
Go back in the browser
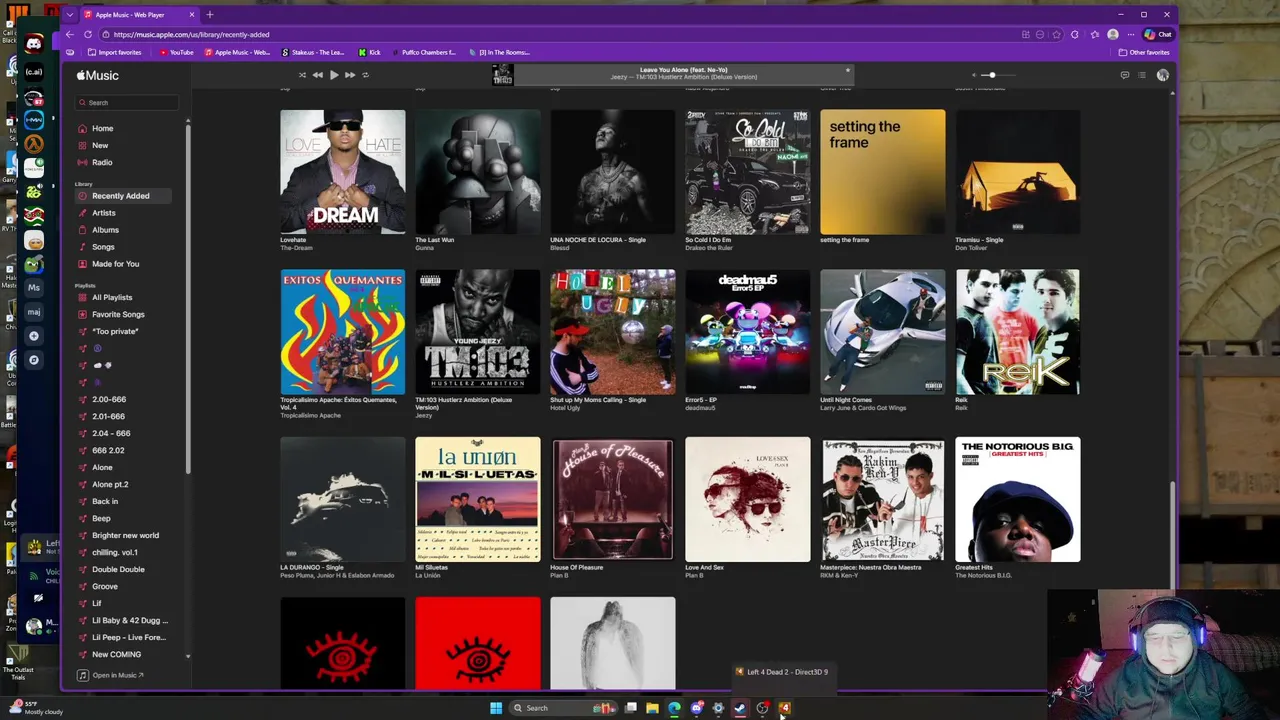(x=69, y=34)
